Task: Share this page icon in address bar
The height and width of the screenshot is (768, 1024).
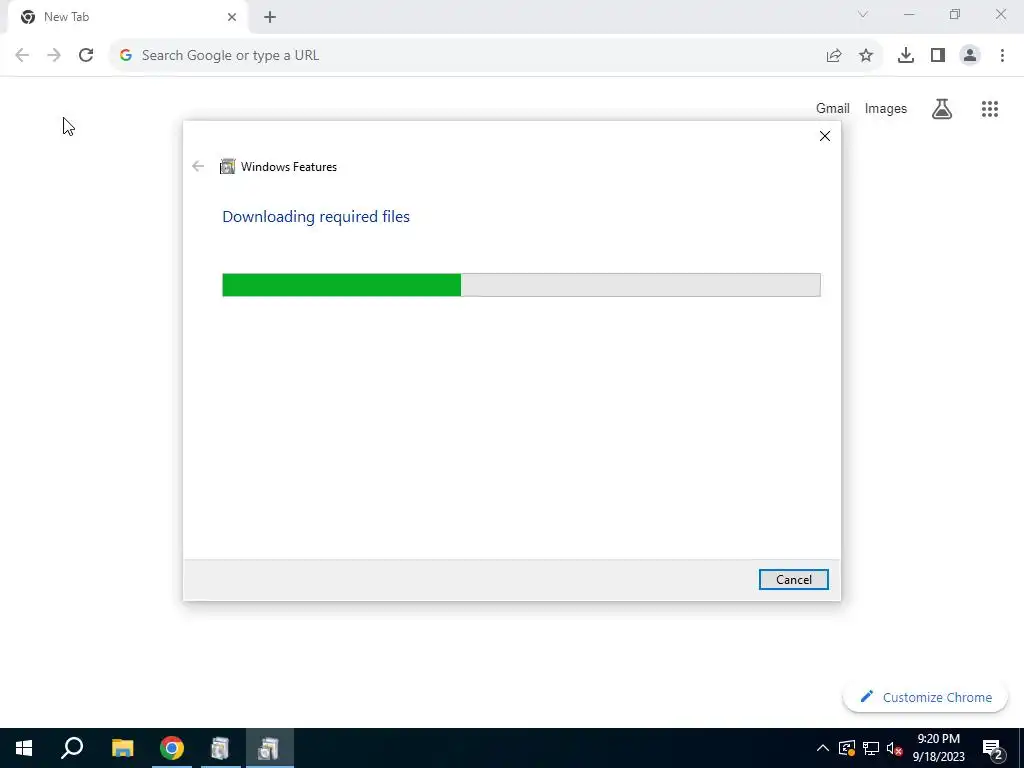Action: [834, 56]
